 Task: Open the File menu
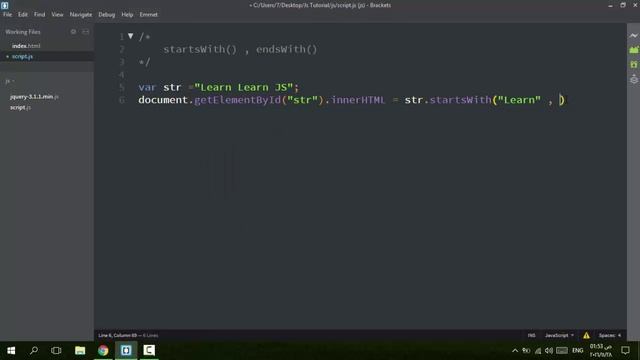7,14
